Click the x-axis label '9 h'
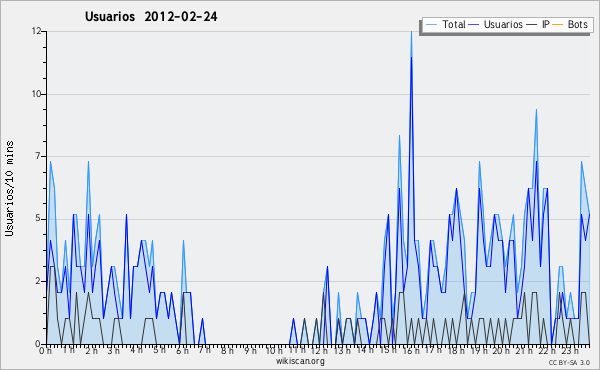This screenshot has width=600, height=370. click(x=250, y=350)
